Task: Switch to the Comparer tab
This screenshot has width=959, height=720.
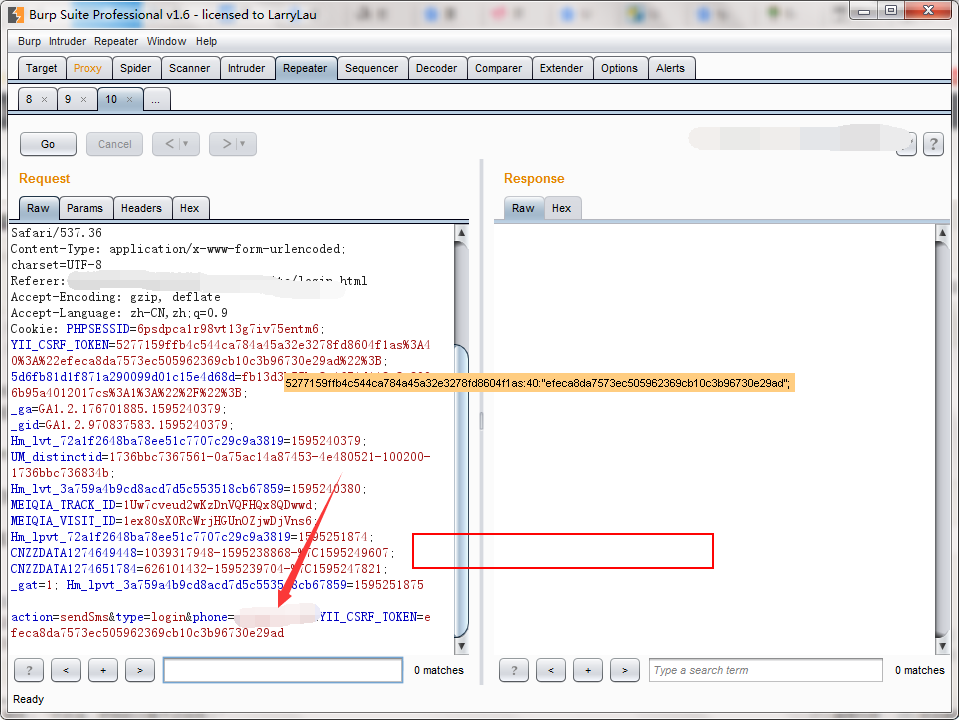Action: coord(498,68)
